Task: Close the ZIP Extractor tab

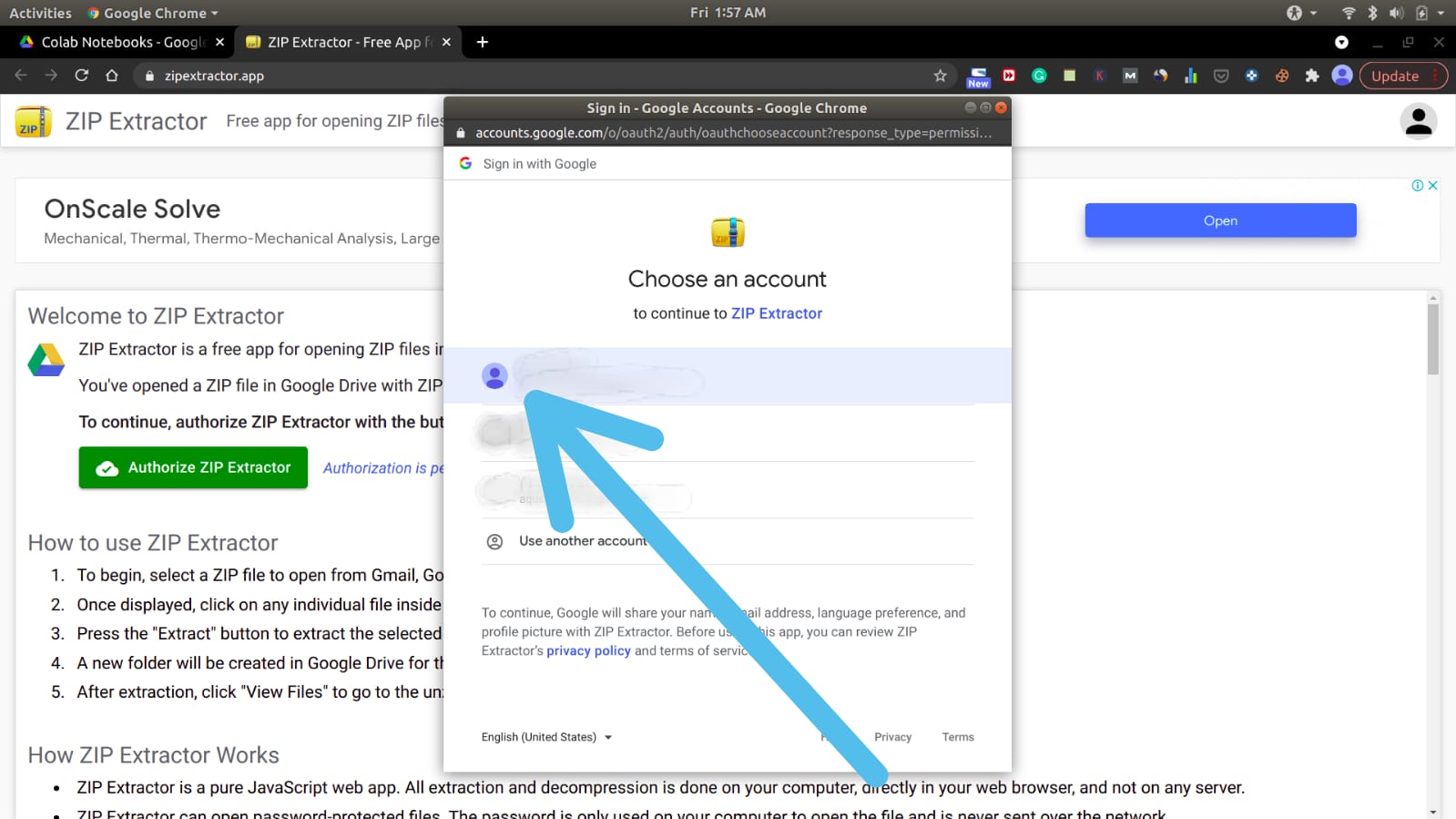Action: [446, 42]
